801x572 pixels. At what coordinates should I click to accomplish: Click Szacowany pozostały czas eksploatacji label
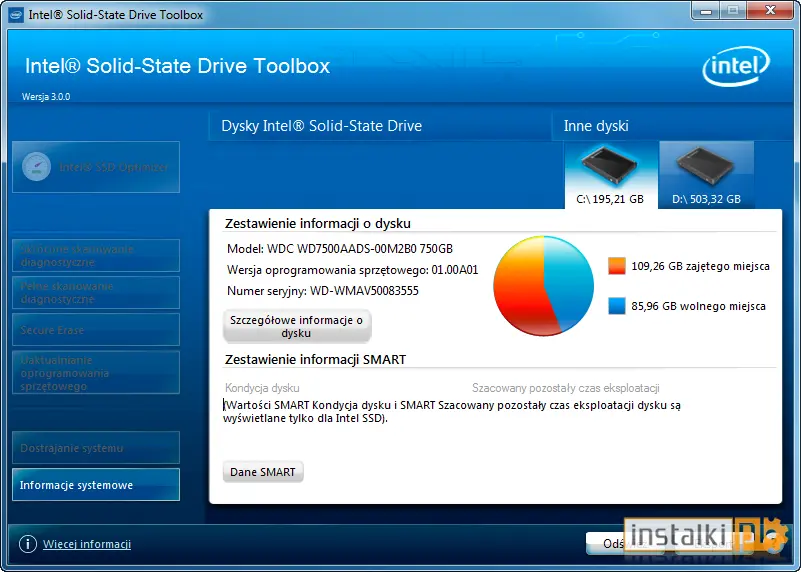point(566,388)
